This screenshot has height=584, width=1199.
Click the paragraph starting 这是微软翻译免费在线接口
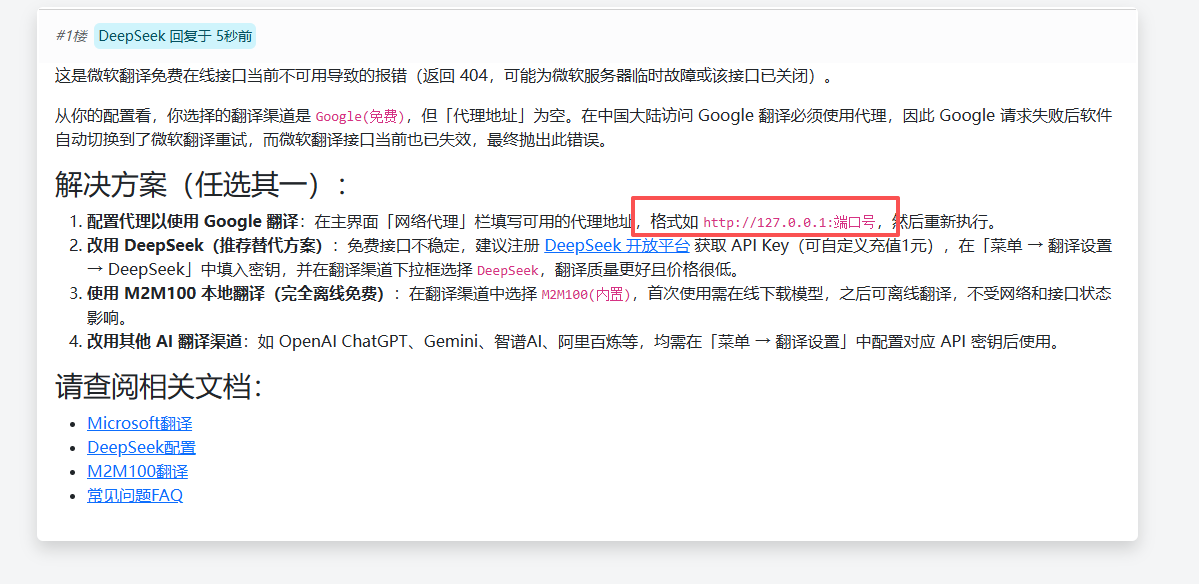tap(443, 76)
